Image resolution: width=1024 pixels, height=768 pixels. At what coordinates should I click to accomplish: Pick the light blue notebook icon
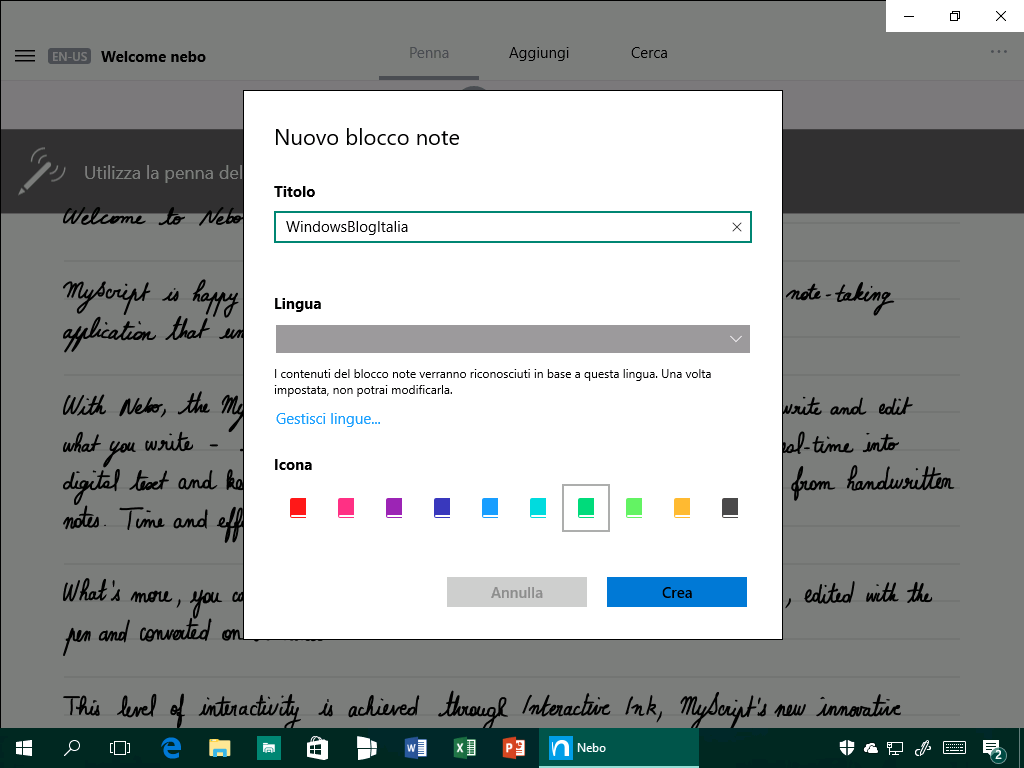[x=490, y=507]
